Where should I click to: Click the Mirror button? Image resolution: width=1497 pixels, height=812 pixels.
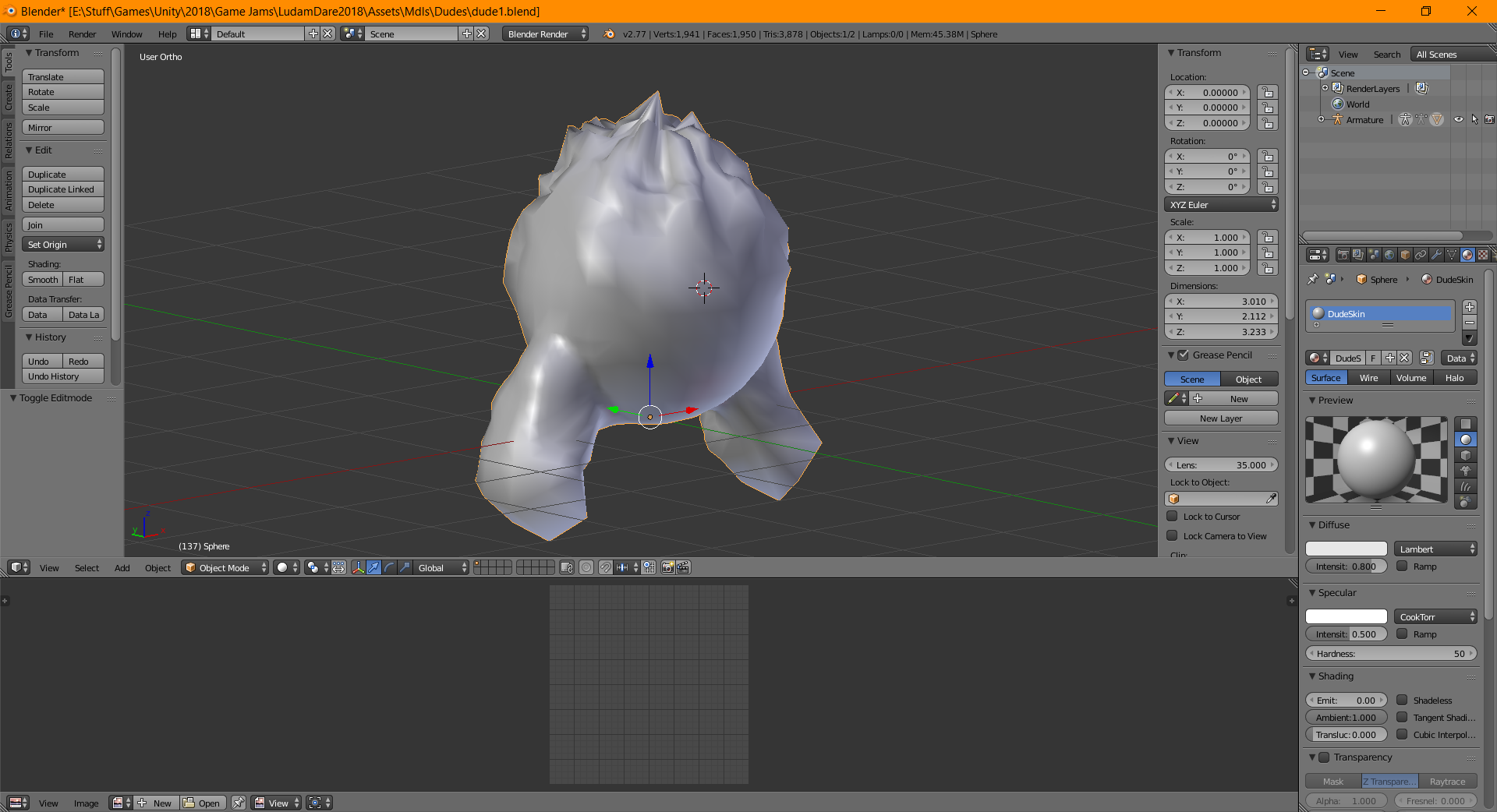pyautogui.click(x=63, y=127)
